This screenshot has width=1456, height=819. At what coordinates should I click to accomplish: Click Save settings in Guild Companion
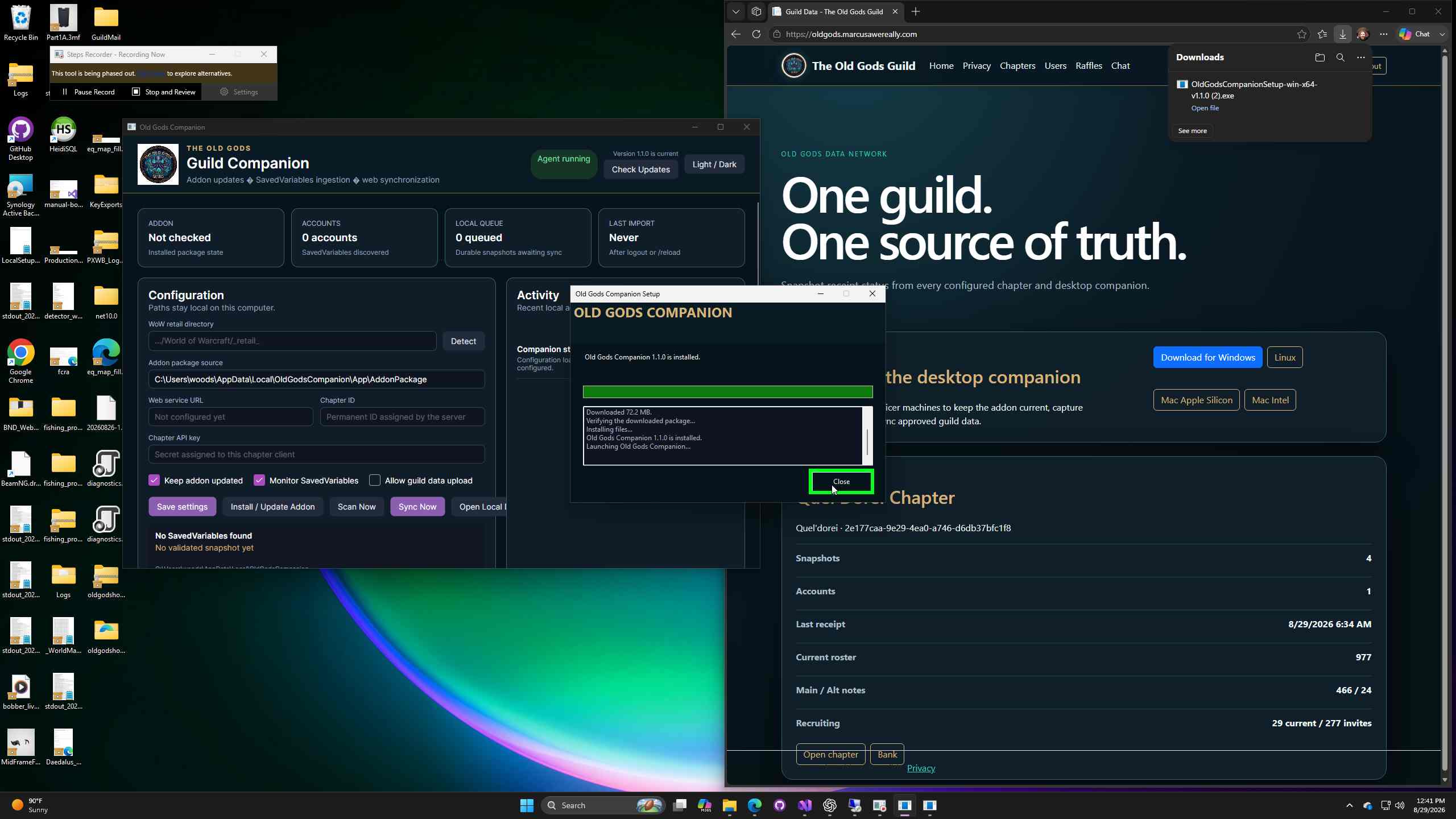182,507
